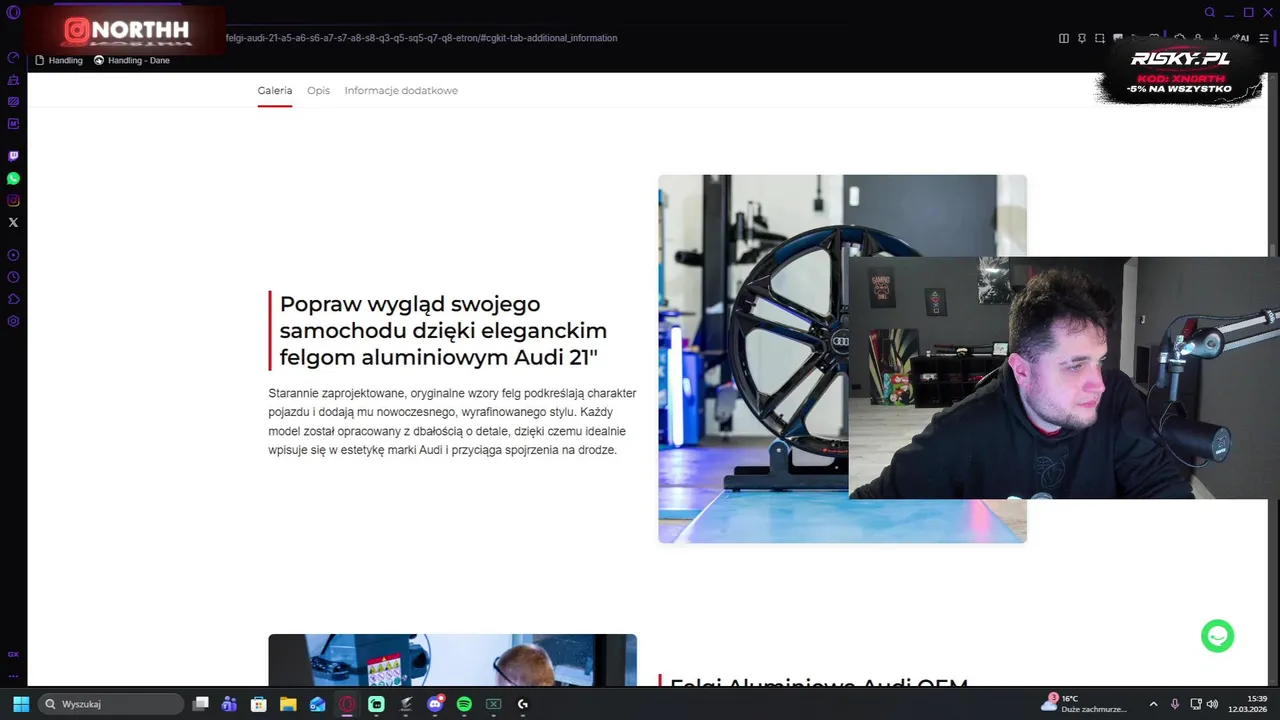Open the search tabs magnifier icon
1280x720 pixels.
pos(1209,12)
